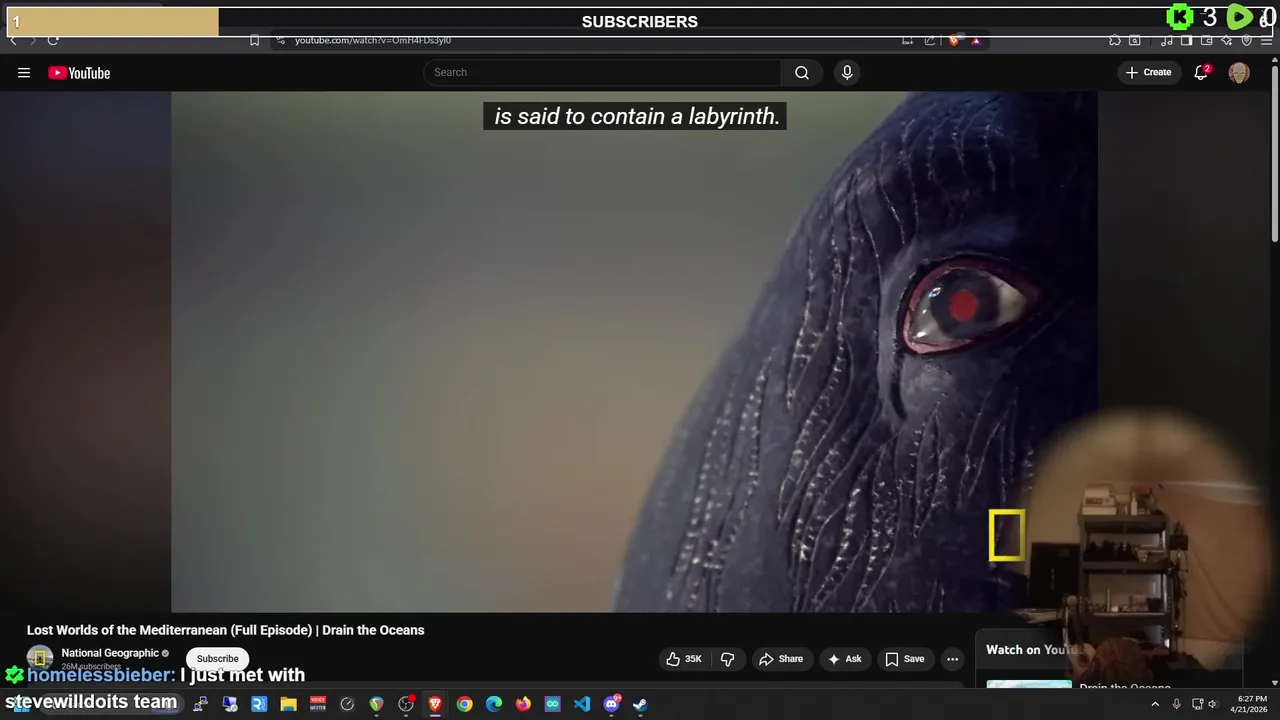
Task: Open the Brave playlist music-note icon
Action: point(1167,40)
